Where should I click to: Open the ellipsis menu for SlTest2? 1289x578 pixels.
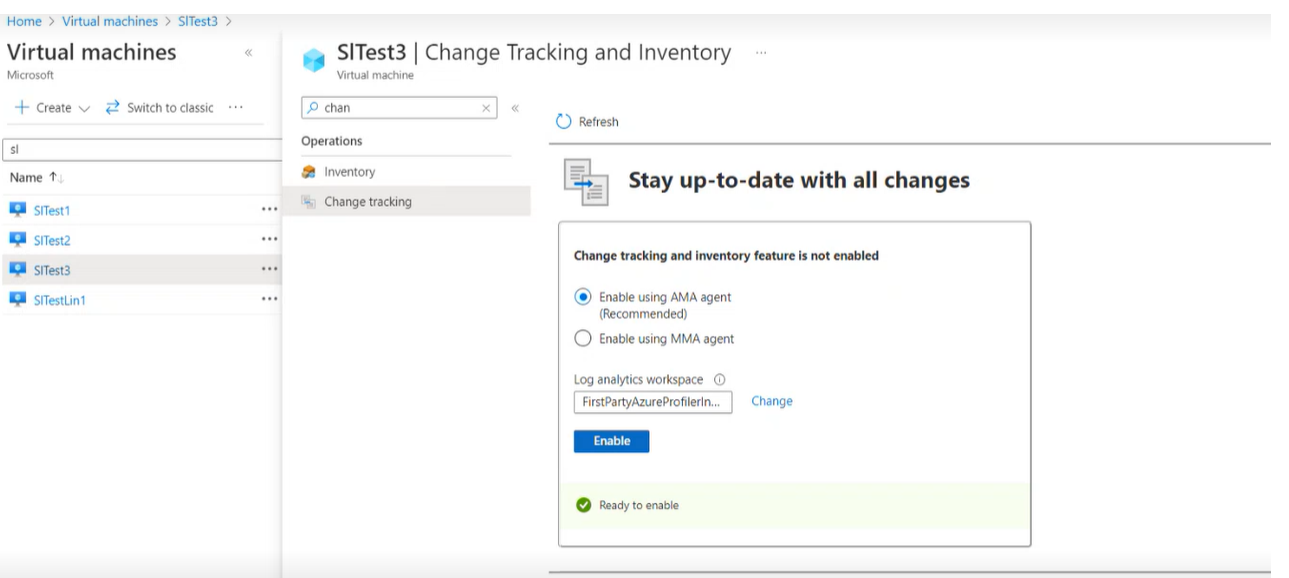point(269,240)
